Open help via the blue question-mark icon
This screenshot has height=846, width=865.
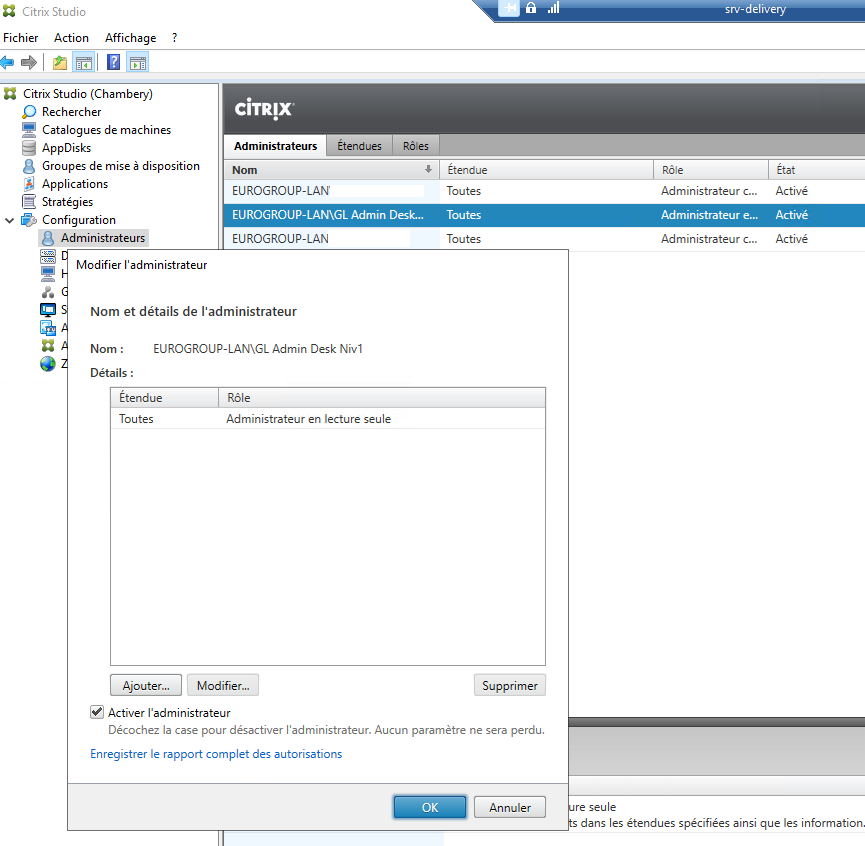(114, 62)
